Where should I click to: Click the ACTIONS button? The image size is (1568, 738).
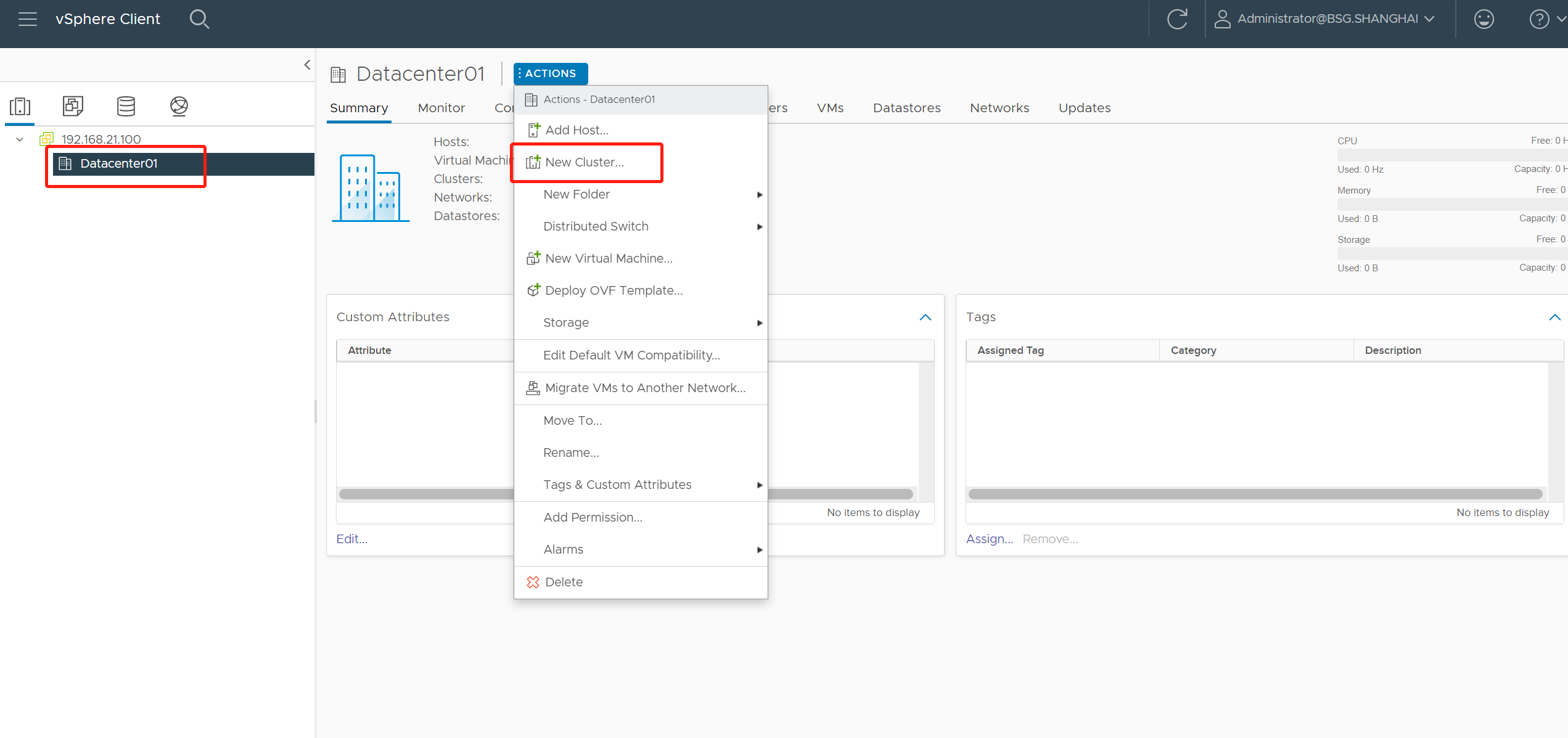(x=551, y=73)
